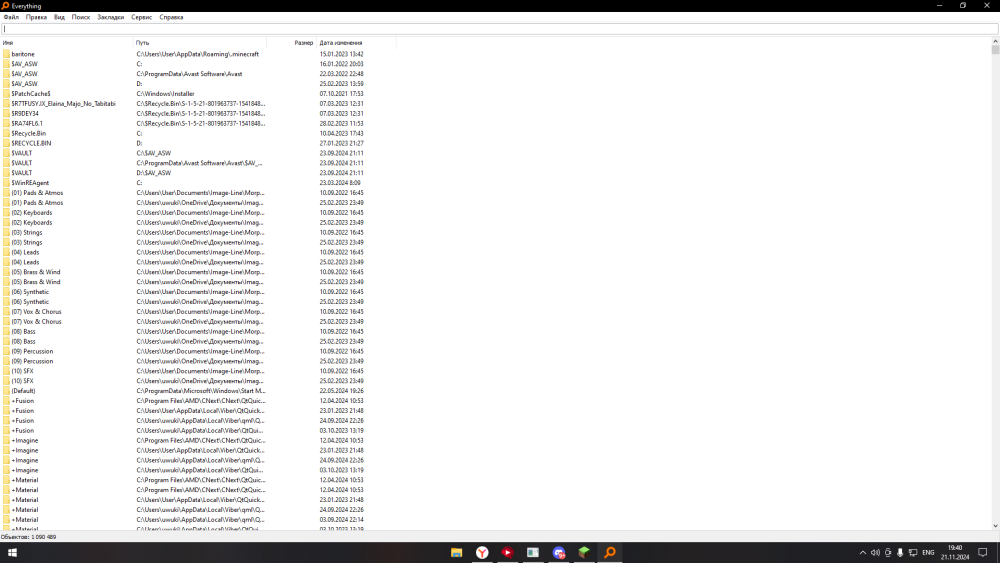Image resolution: width=1000 pixels, height=563 pixels.
Task: Select the (Default) folder icon
Action: tap(6, 391)
